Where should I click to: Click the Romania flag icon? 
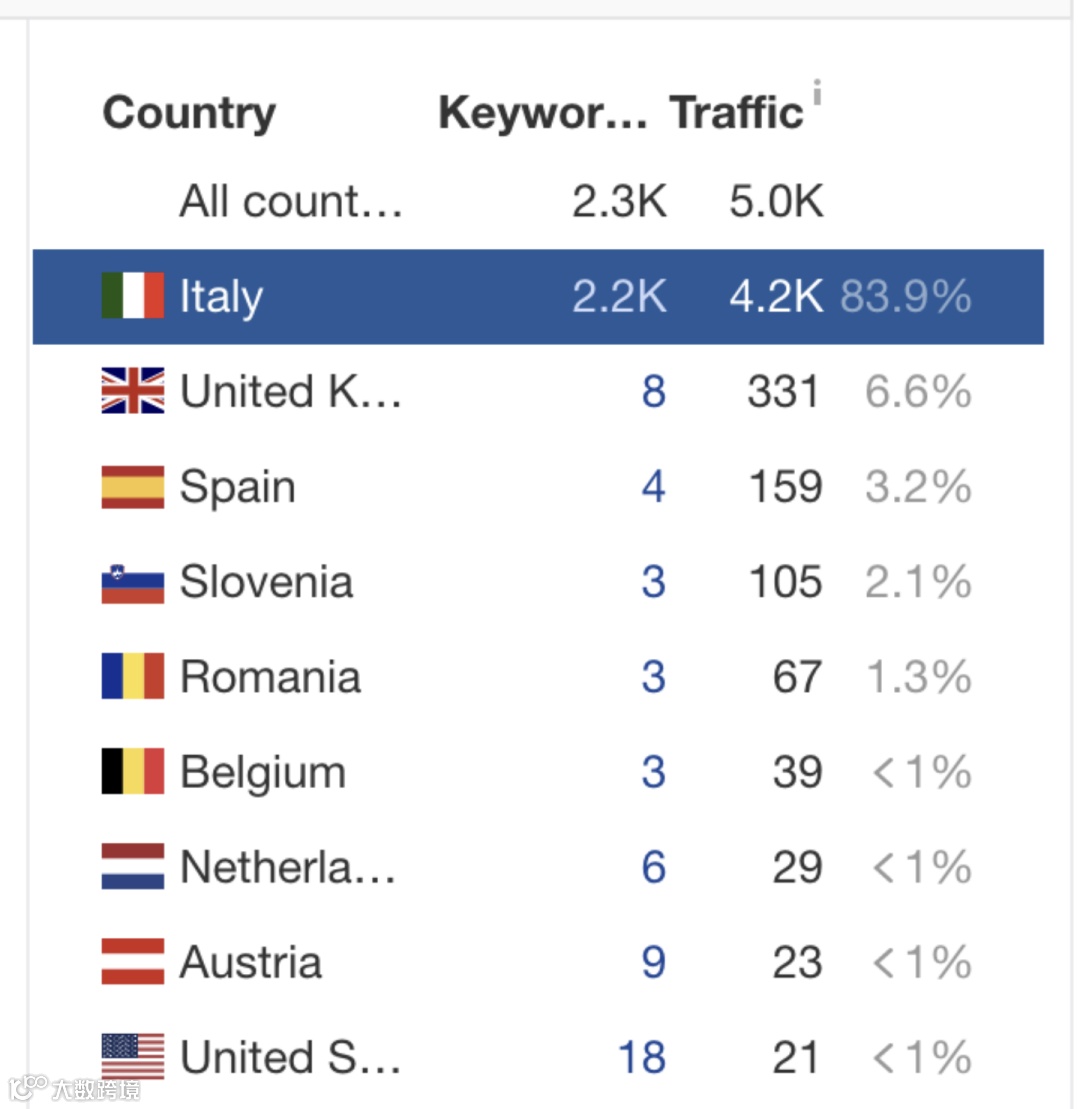(133, 676)
